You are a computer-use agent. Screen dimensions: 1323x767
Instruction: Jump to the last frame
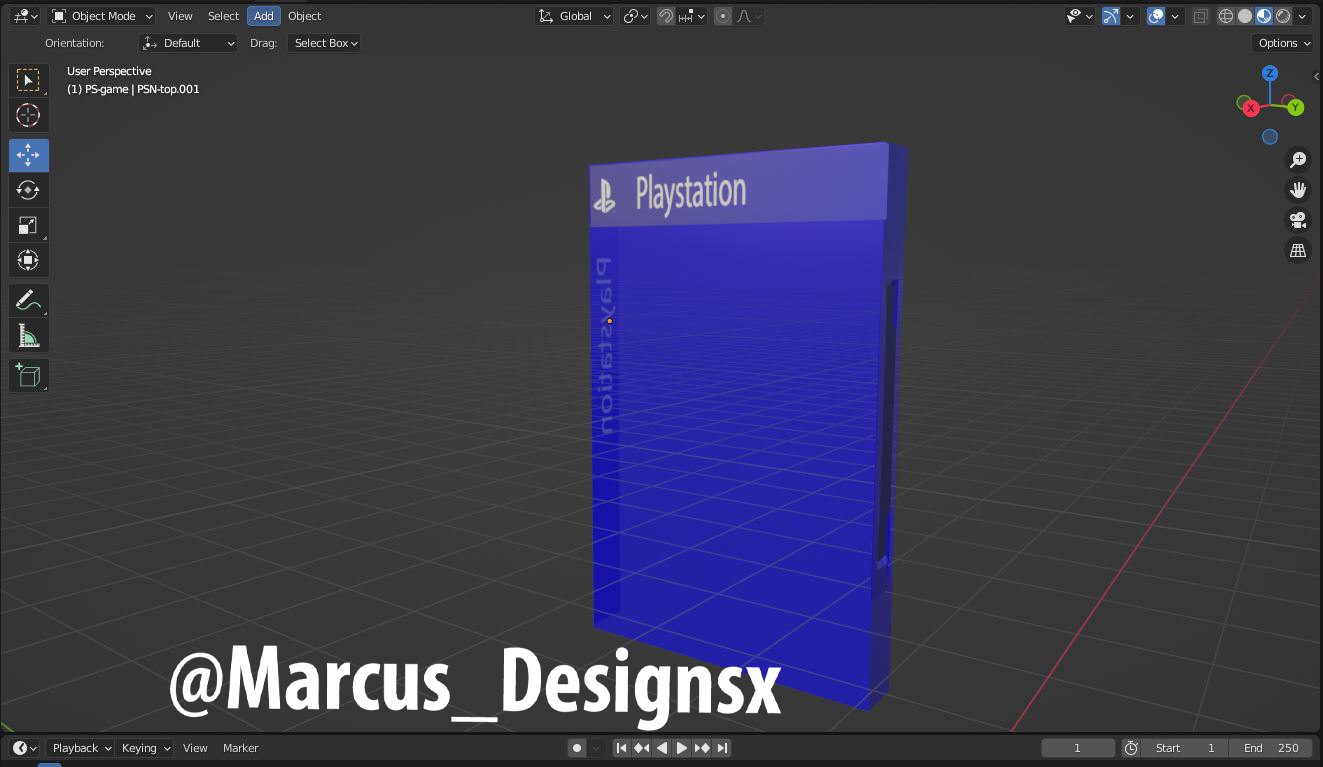[x=722, y=748]
